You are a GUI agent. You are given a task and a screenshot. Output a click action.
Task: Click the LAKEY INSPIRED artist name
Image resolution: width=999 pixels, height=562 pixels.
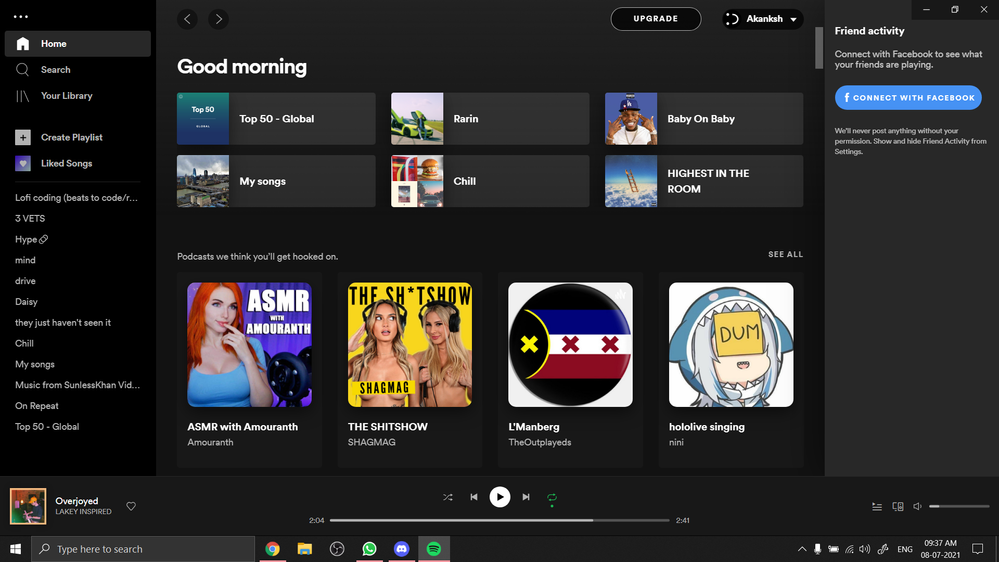click(x=83, y=512)
